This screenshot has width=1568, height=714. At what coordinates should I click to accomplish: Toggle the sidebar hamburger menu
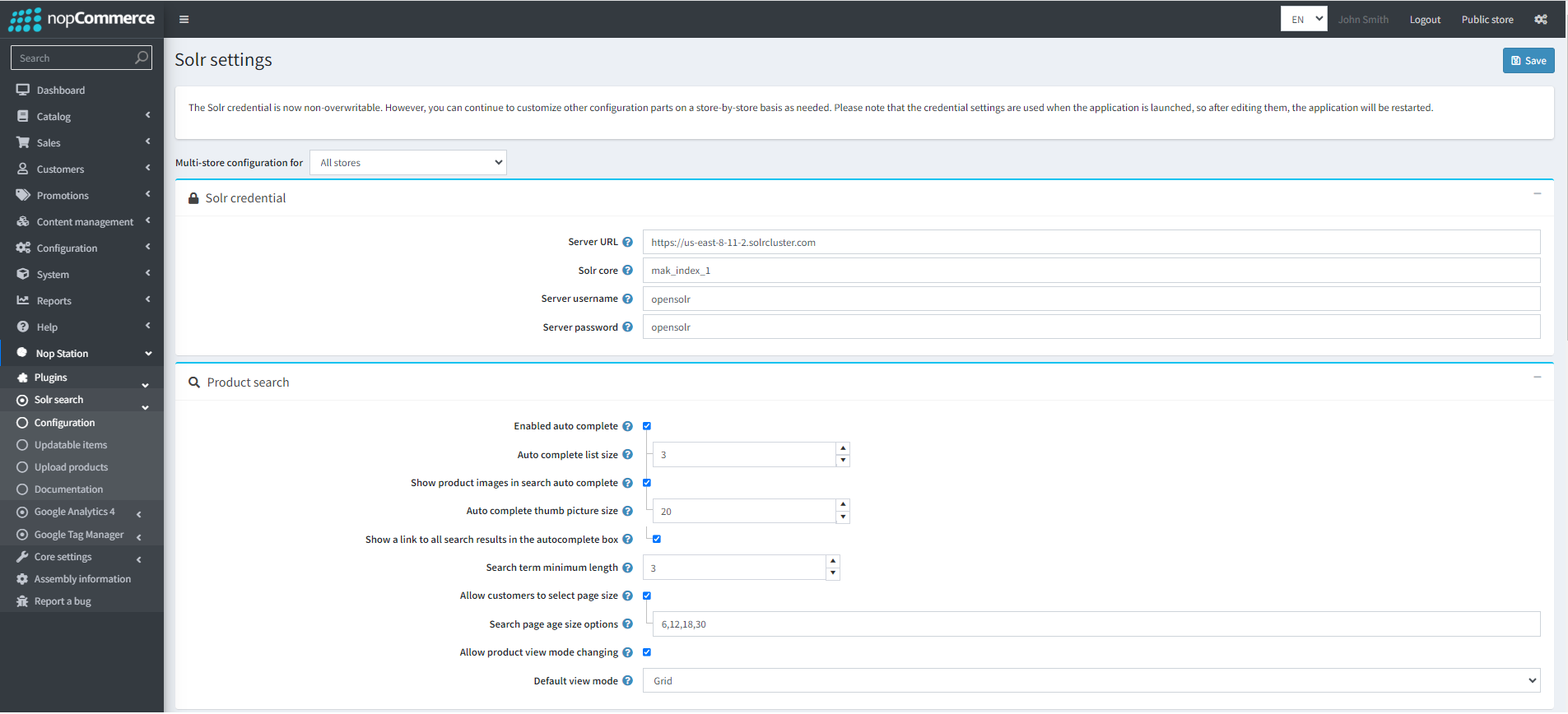[184, 19]
